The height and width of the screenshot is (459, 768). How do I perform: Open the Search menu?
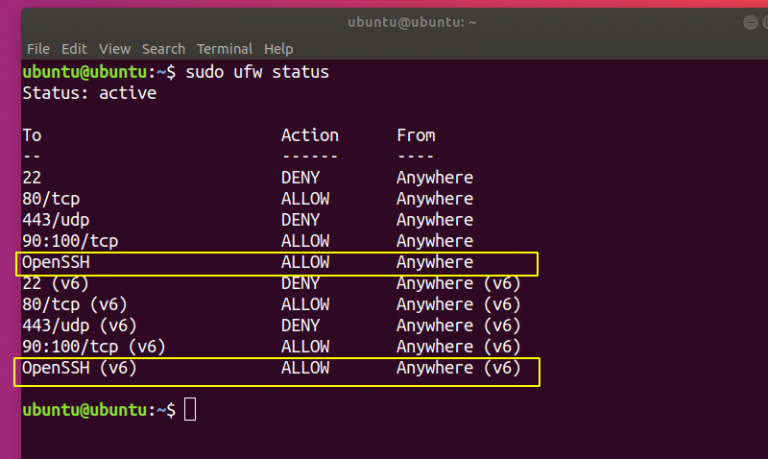163,48
